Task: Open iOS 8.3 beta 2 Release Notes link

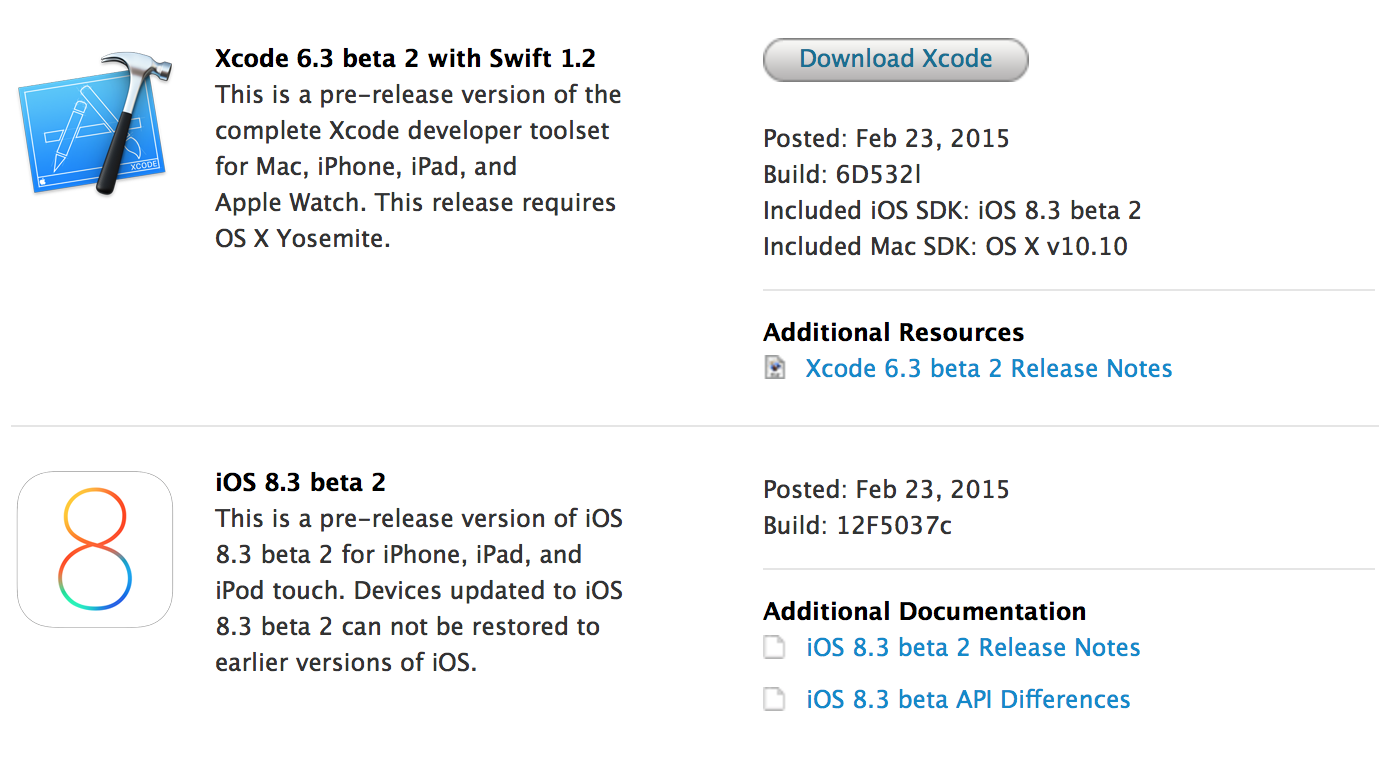Action: (x=973, y=648)
